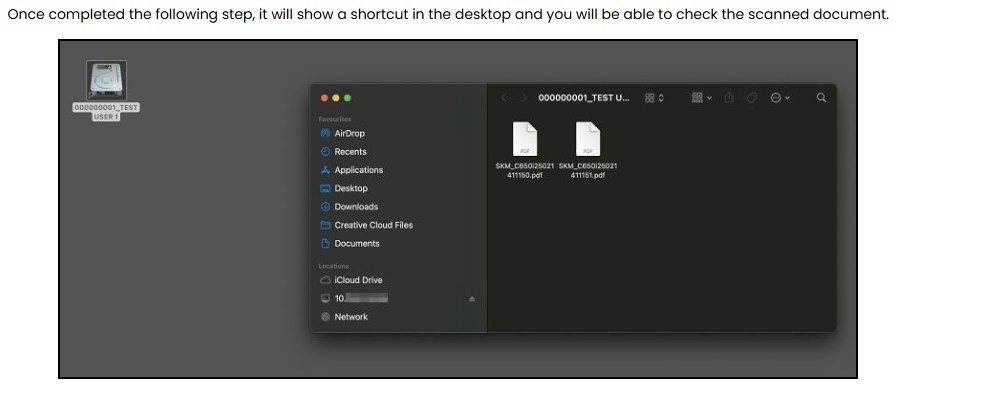Go forward in Finder with the right arrow
The image size is (985, 396).
tap(524, 97)
